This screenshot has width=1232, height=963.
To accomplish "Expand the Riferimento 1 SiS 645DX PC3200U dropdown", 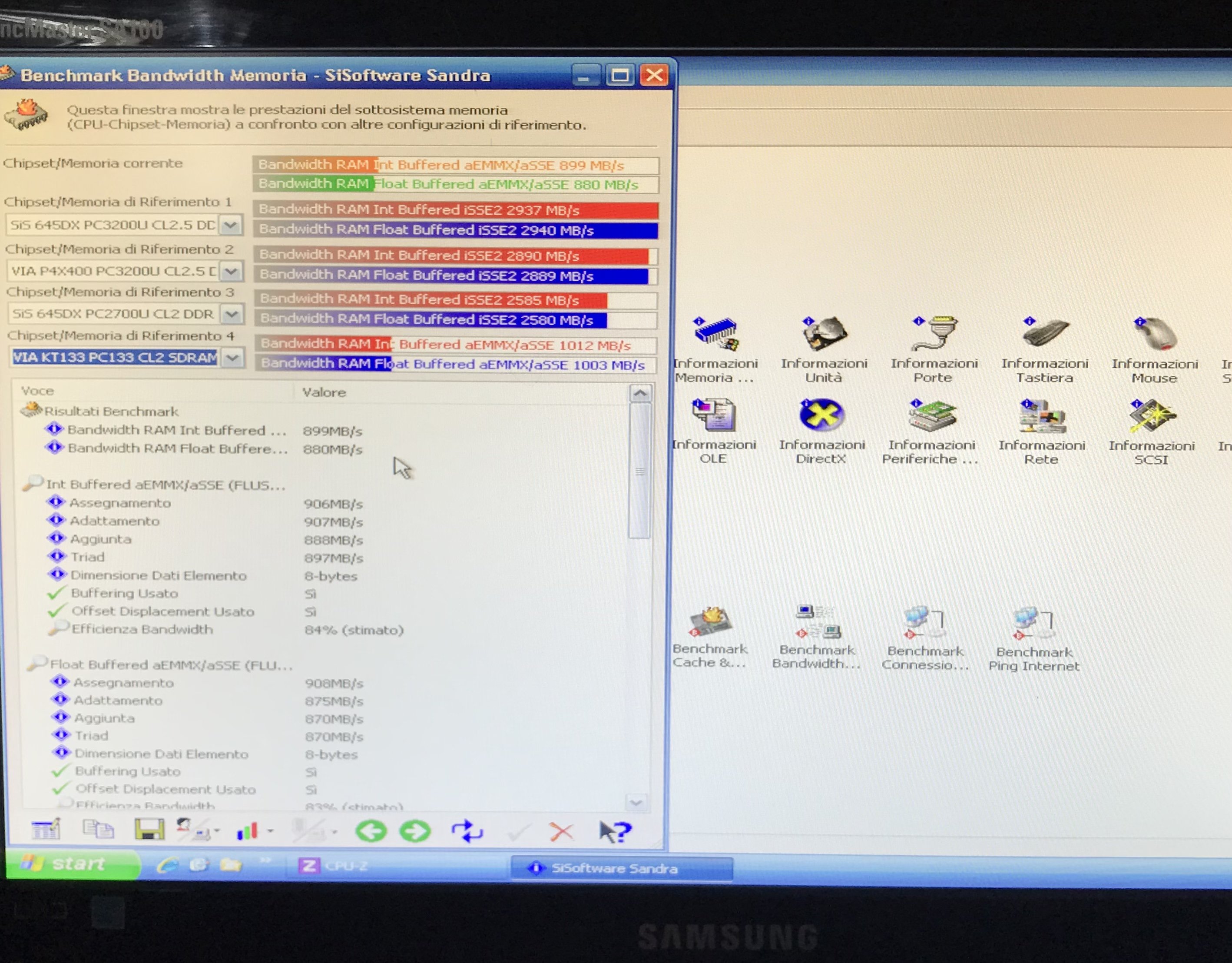I will click(231, 226).
